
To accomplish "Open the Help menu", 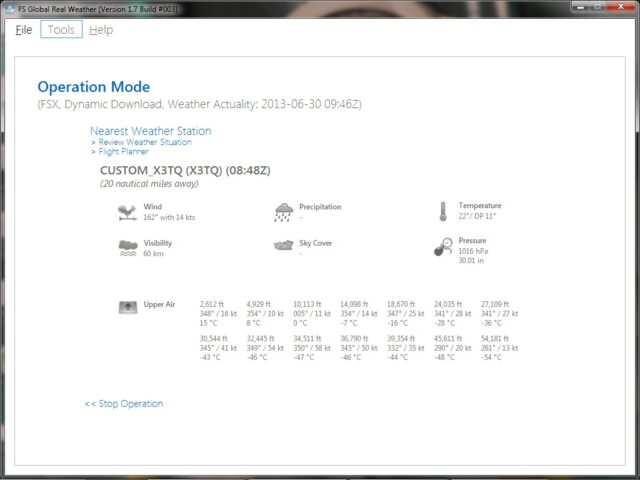I will tap(101, 30).
